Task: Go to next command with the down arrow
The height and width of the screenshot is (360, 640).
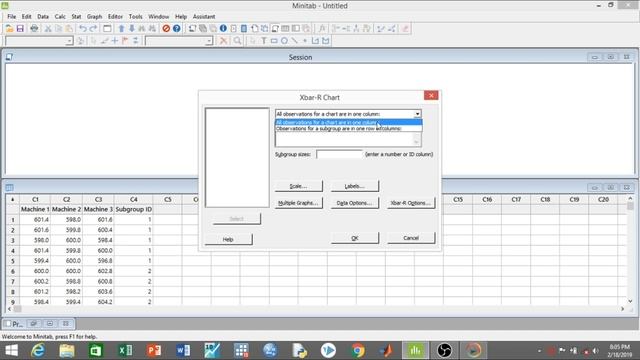Action: pyautogui.click(x=131, y=29)
